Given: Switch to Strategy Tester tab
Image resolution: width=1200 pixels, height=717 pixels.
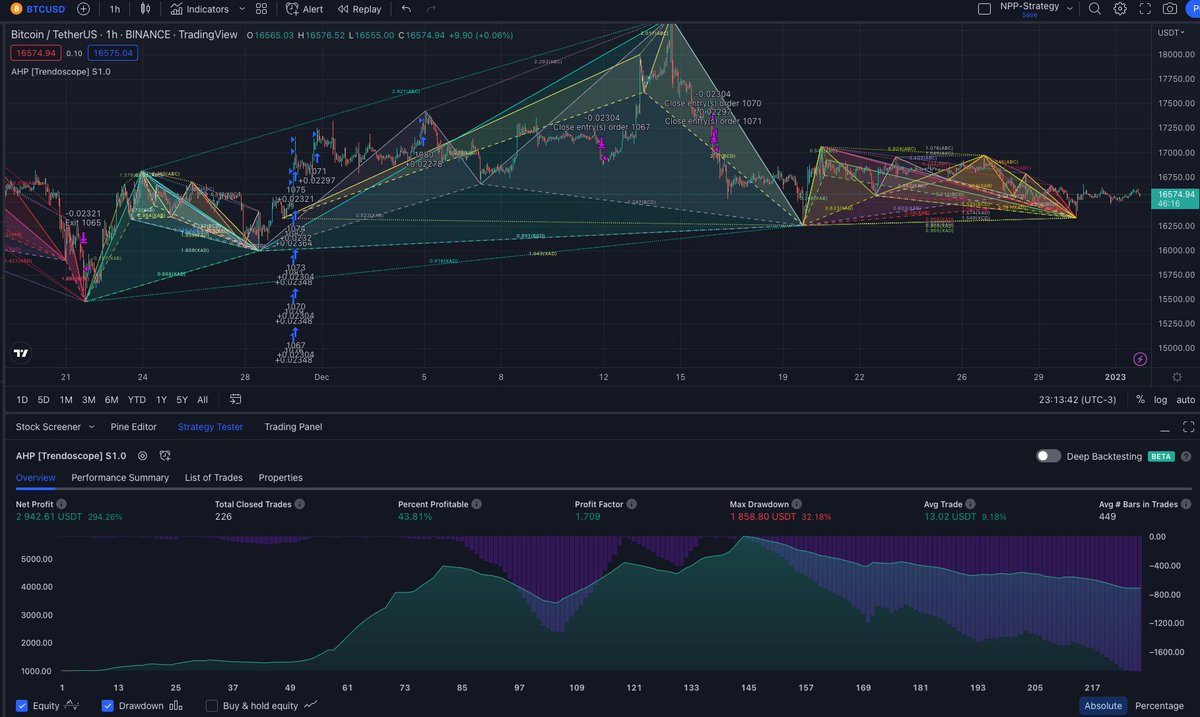Looking at the screenshot, I should pos(211,427).
